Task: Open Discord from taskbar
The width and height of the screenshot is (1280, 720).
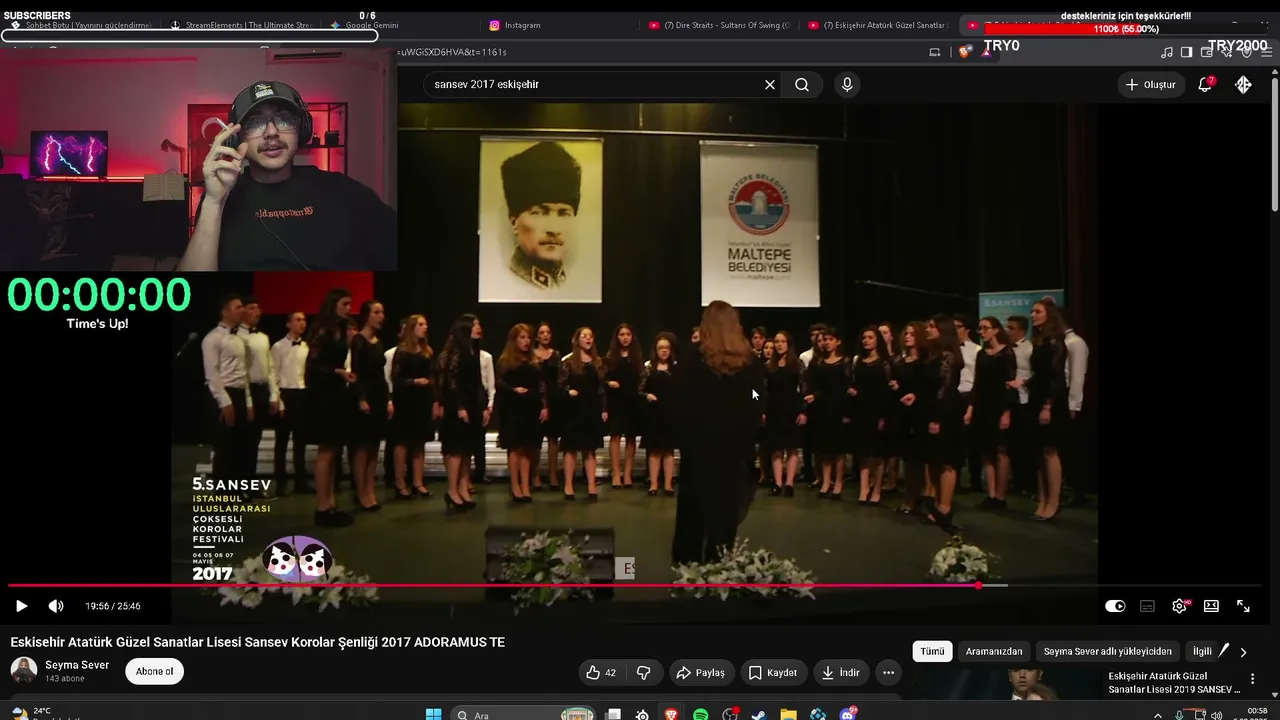Action: 848,714
